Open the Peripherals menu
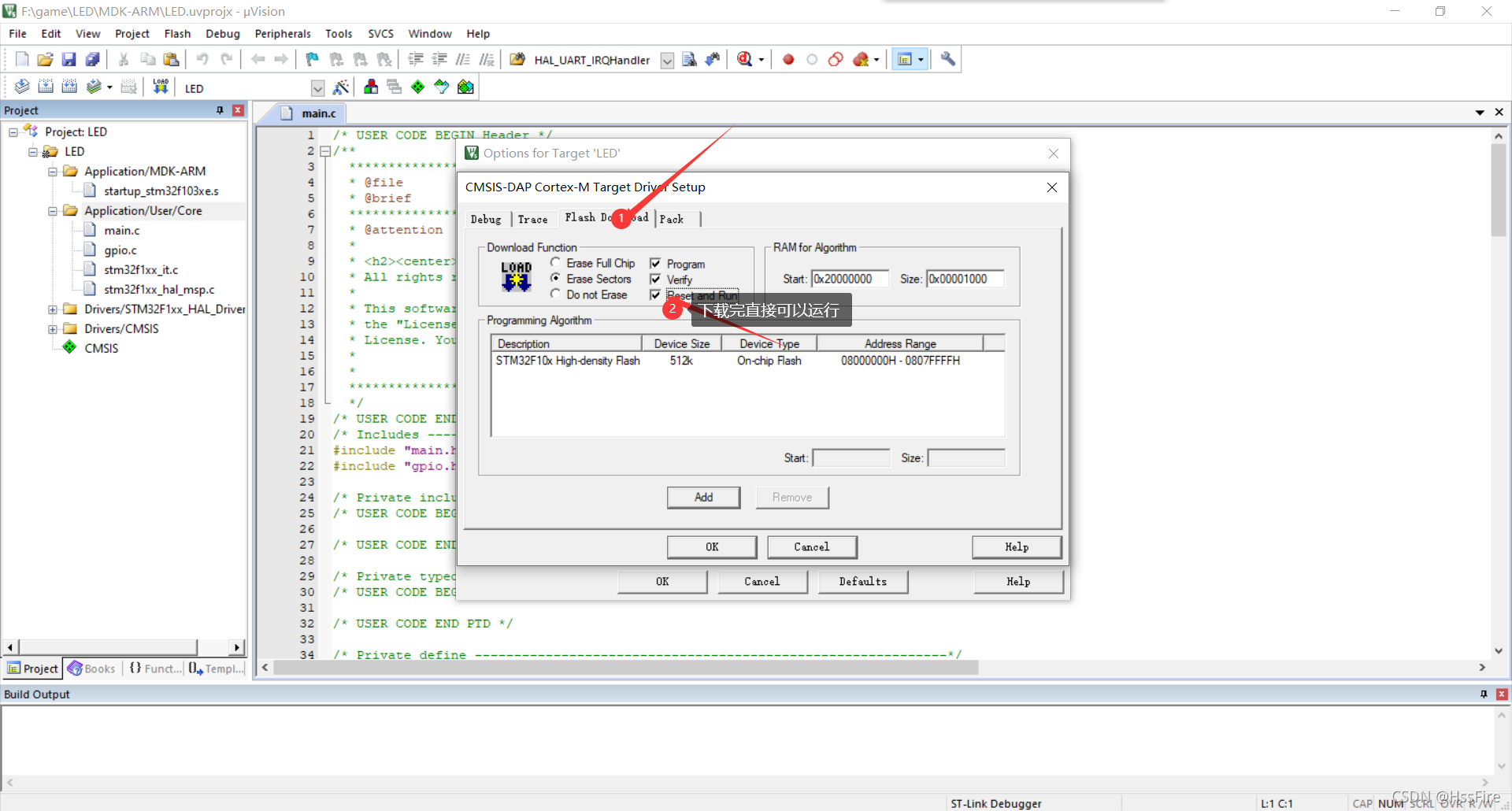 [x=283, y=34]
